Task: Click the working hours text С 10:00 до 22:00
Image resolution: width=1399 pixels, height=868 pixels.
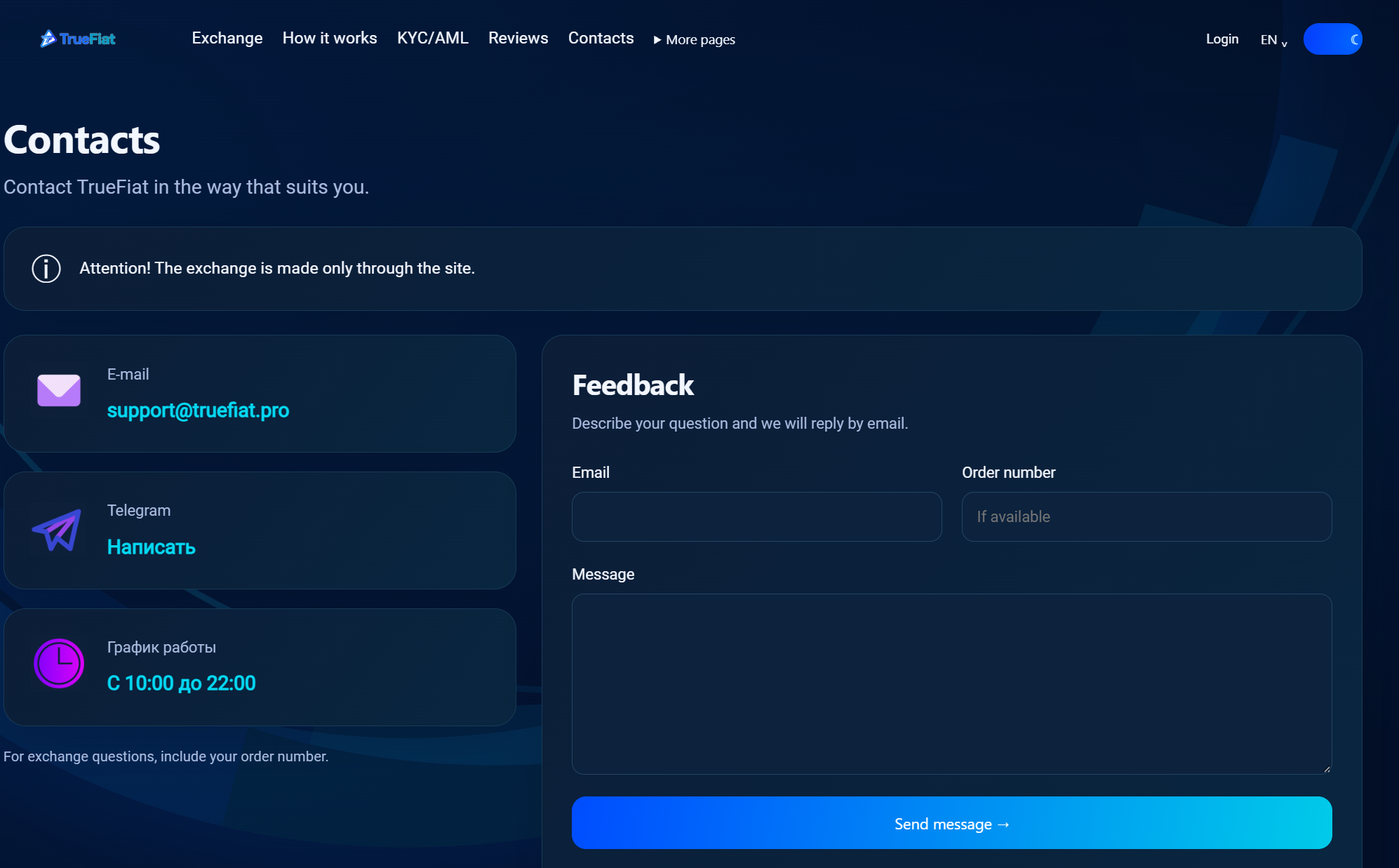Action: (181, 683)
